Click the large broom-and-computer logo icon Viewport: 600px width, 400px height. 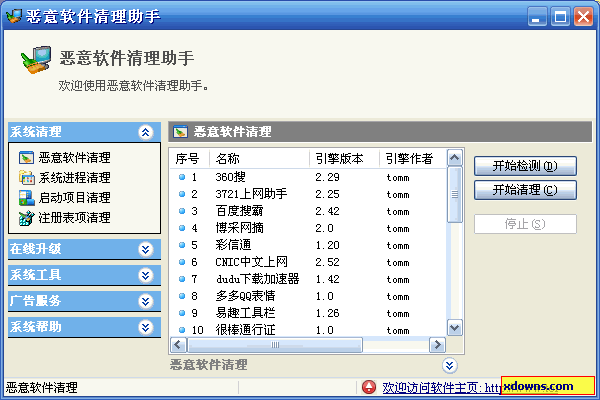coord(36,60)
